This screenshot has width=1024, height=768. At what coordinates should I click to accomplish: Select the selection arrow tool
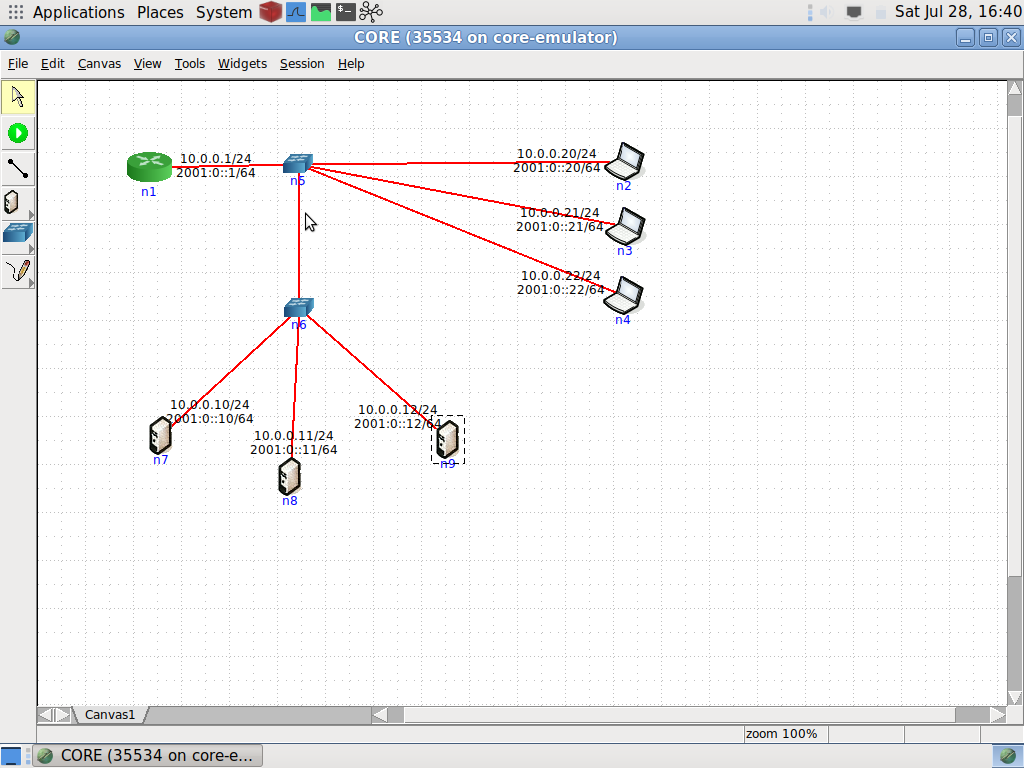point(17,96)
